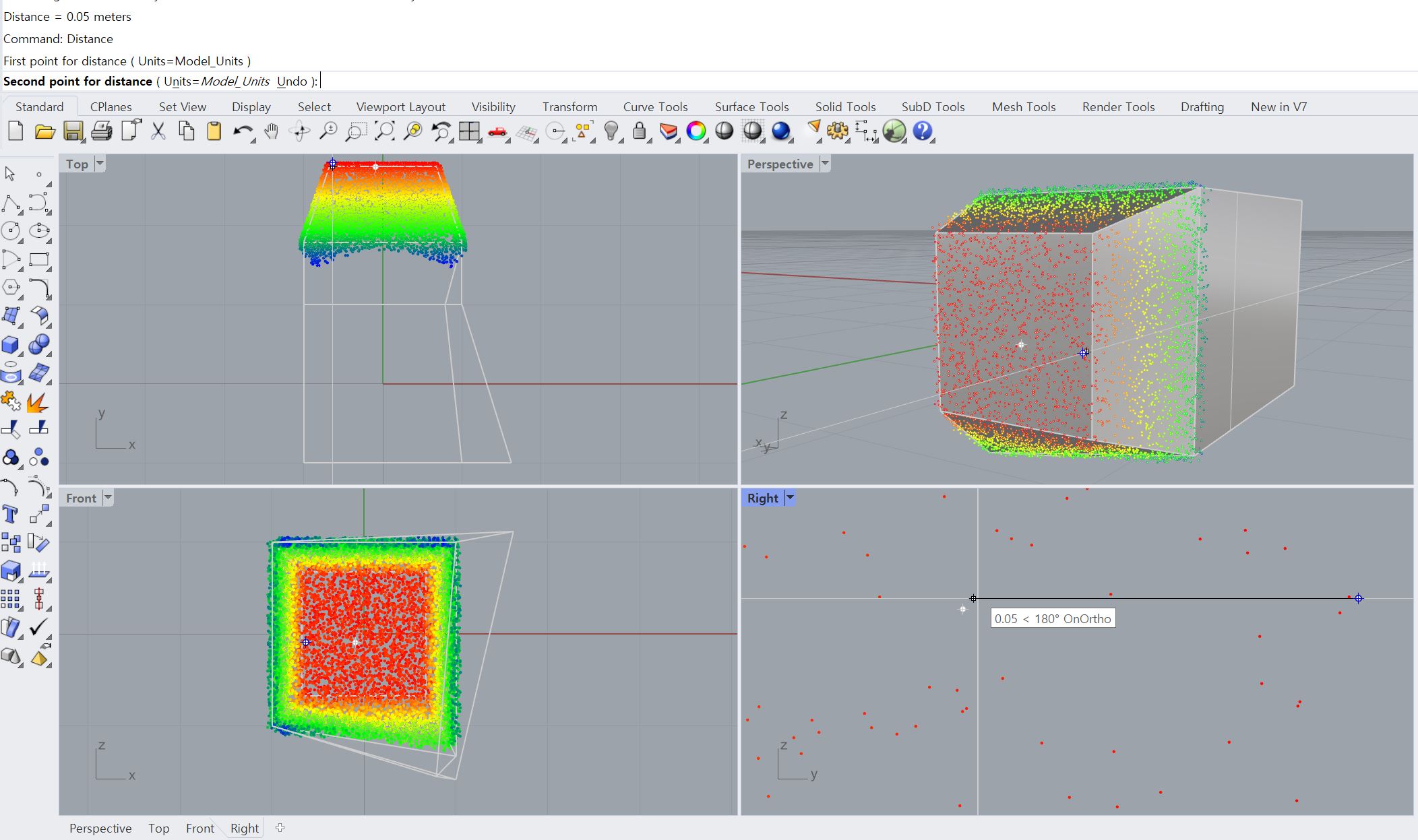Click the Explode icon in sidebar
The width and height of the screenshot is (1418, 840).
(x=38, y=402)
